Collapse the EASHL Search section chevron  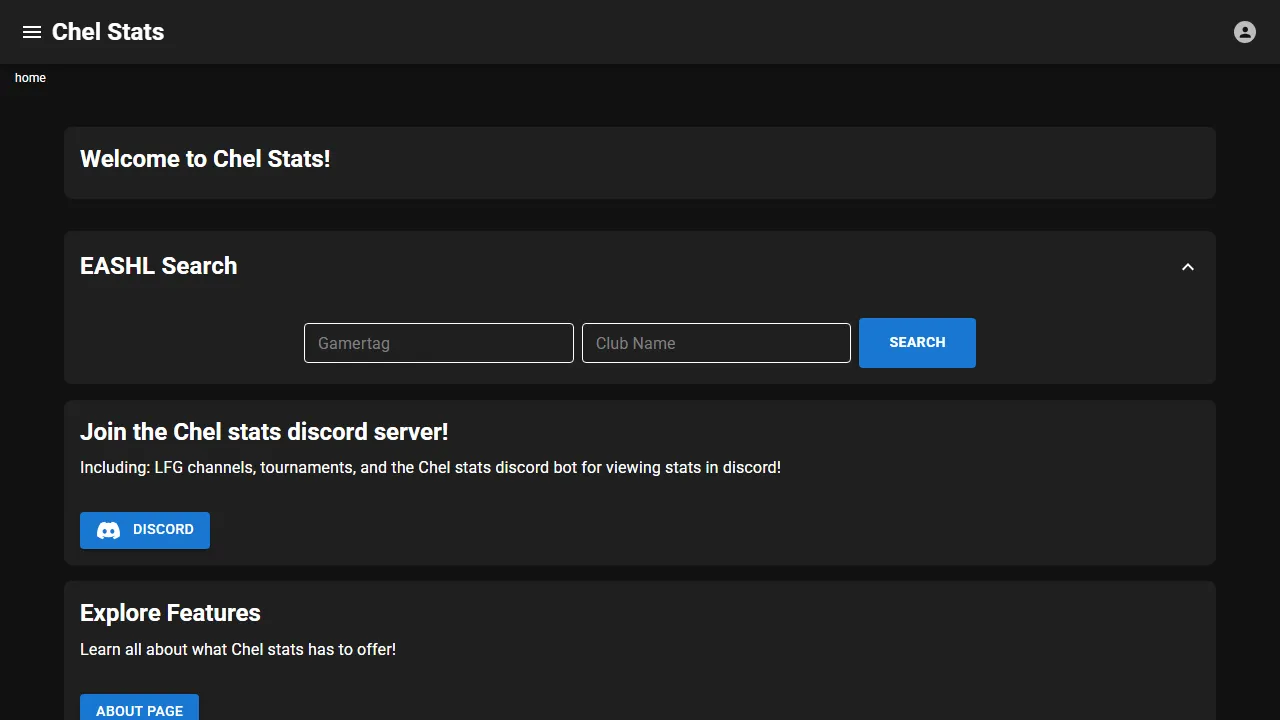[1188, 267]
